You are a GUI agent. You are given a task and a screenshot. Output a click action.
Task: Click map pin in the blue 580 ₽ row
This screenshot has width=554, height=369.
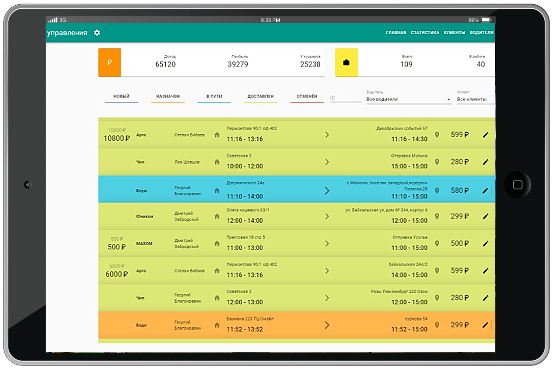437,191
